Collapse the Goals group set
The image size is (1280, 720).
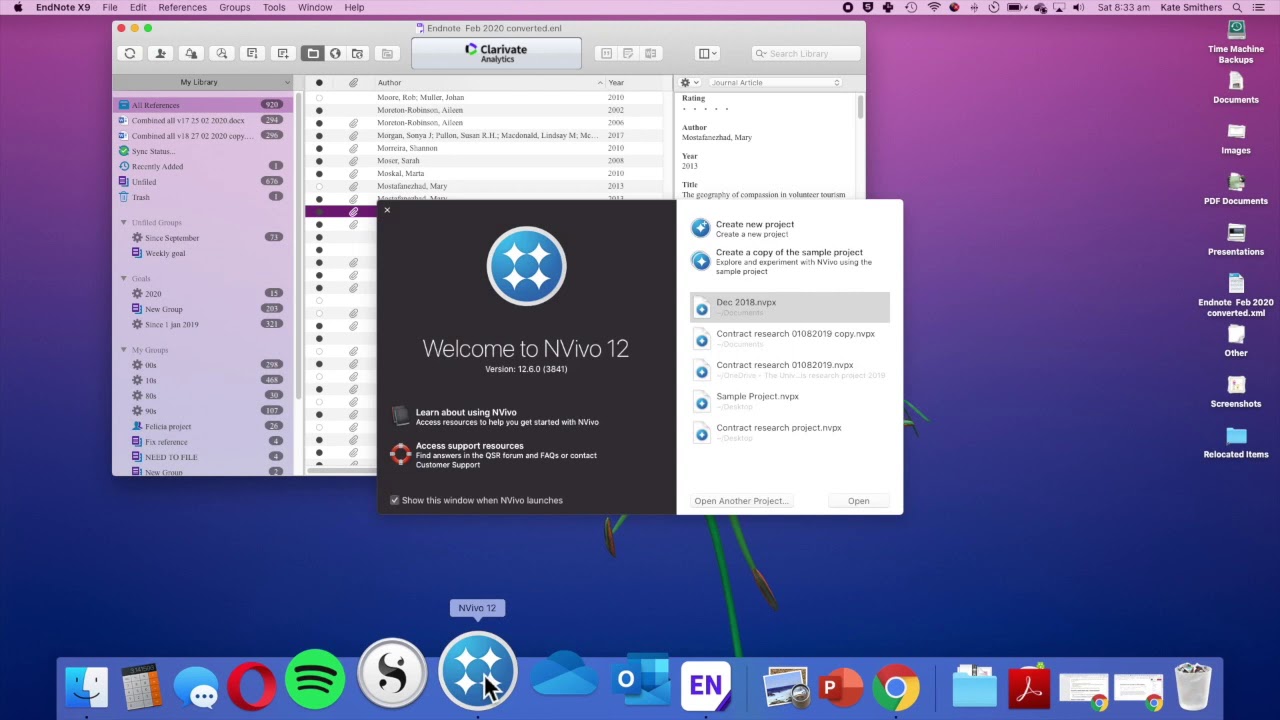[x=124, y=278]
